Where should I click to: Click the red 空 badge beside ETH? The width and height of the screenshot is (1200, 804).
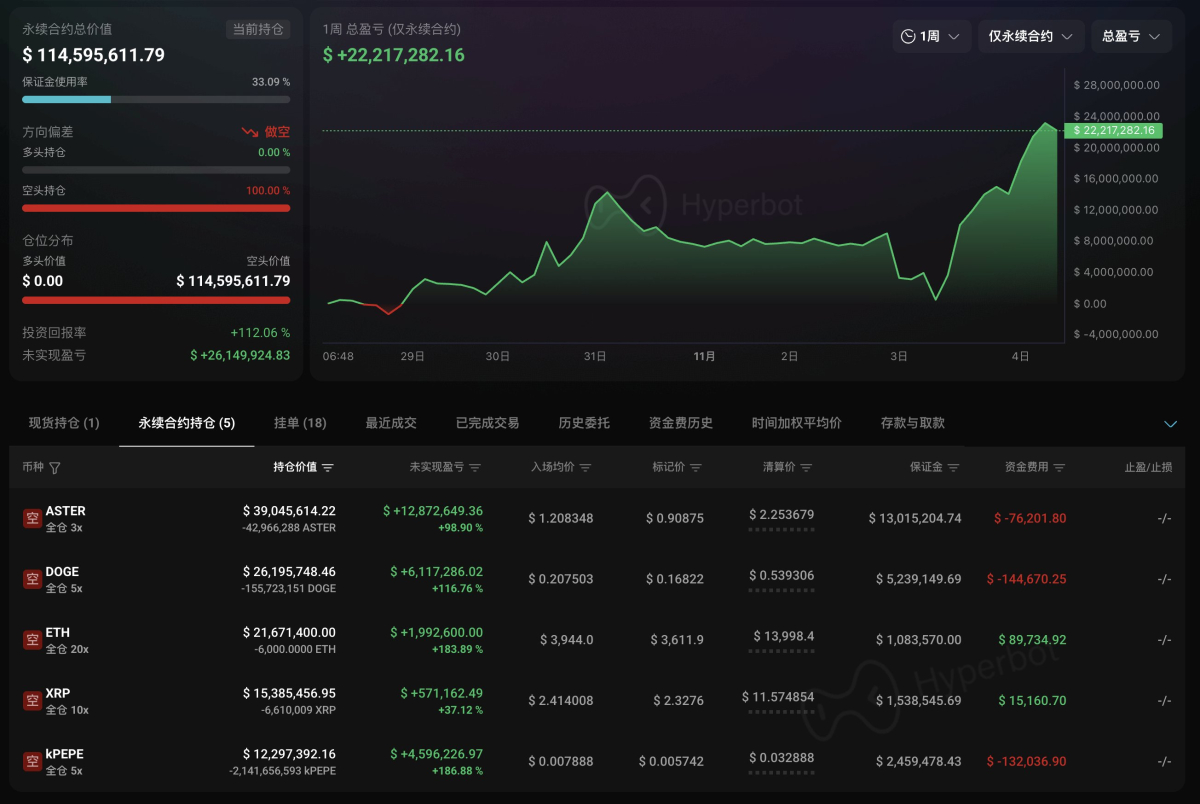click(x=32, y=640)
